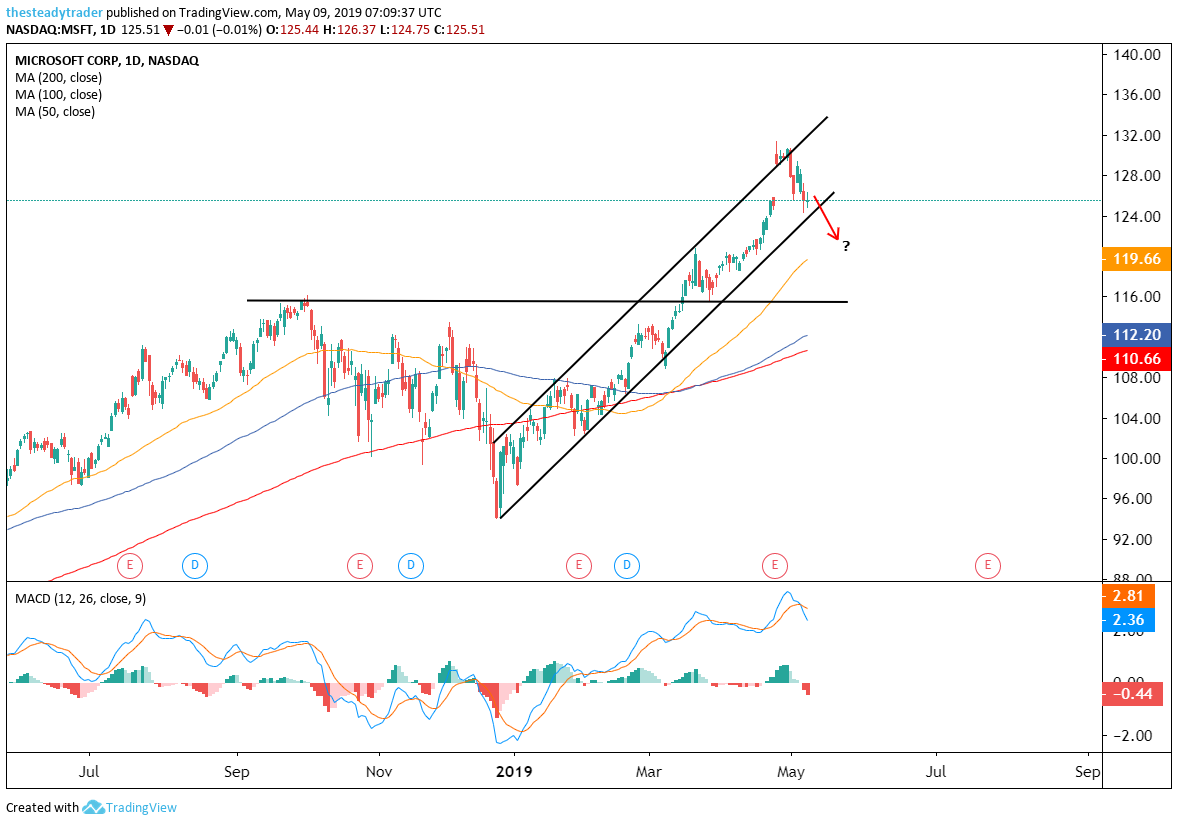This screenshot has height=825, width=1178.
Task: Select the MA (100, close) indicator label
Action: 58,95
